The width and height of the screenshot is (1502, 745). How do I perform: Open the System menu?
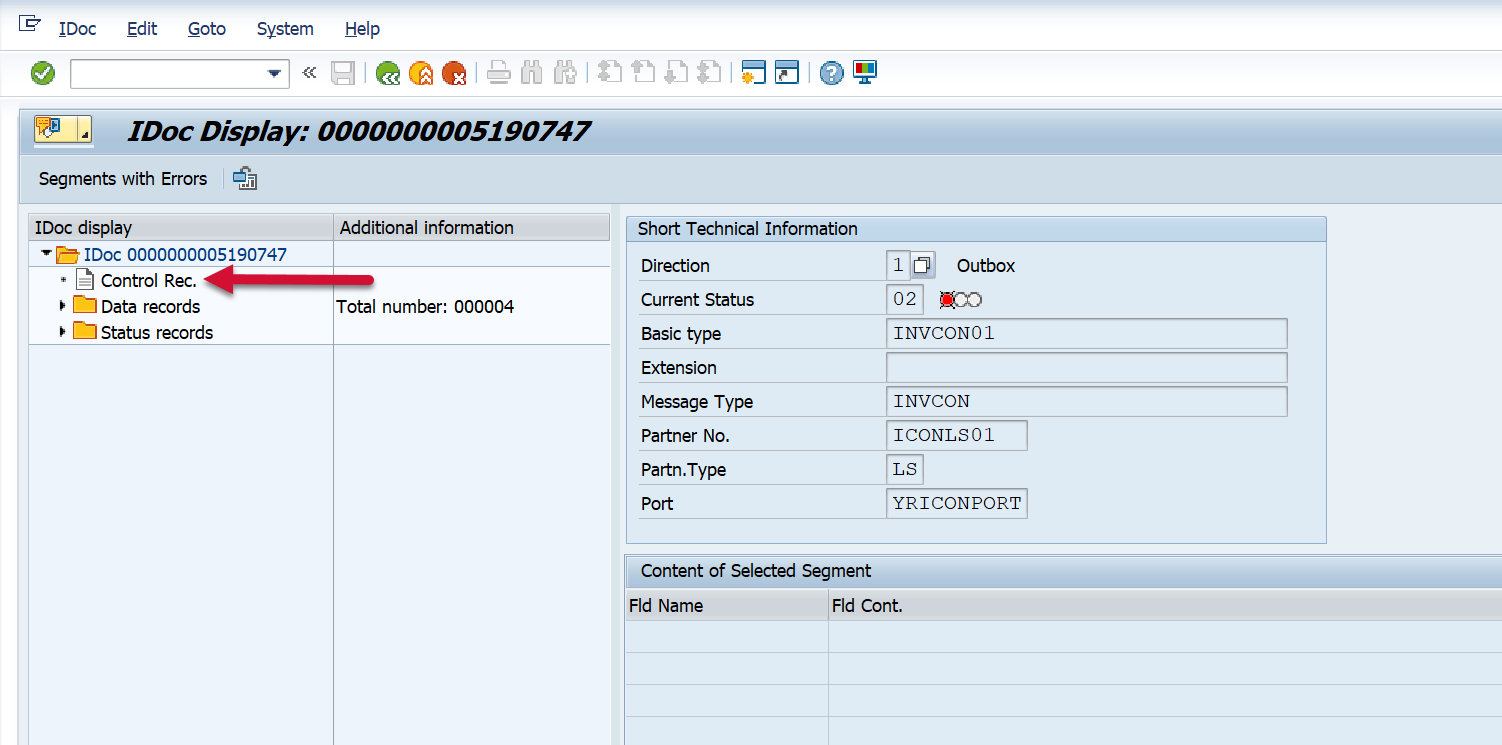285,29
